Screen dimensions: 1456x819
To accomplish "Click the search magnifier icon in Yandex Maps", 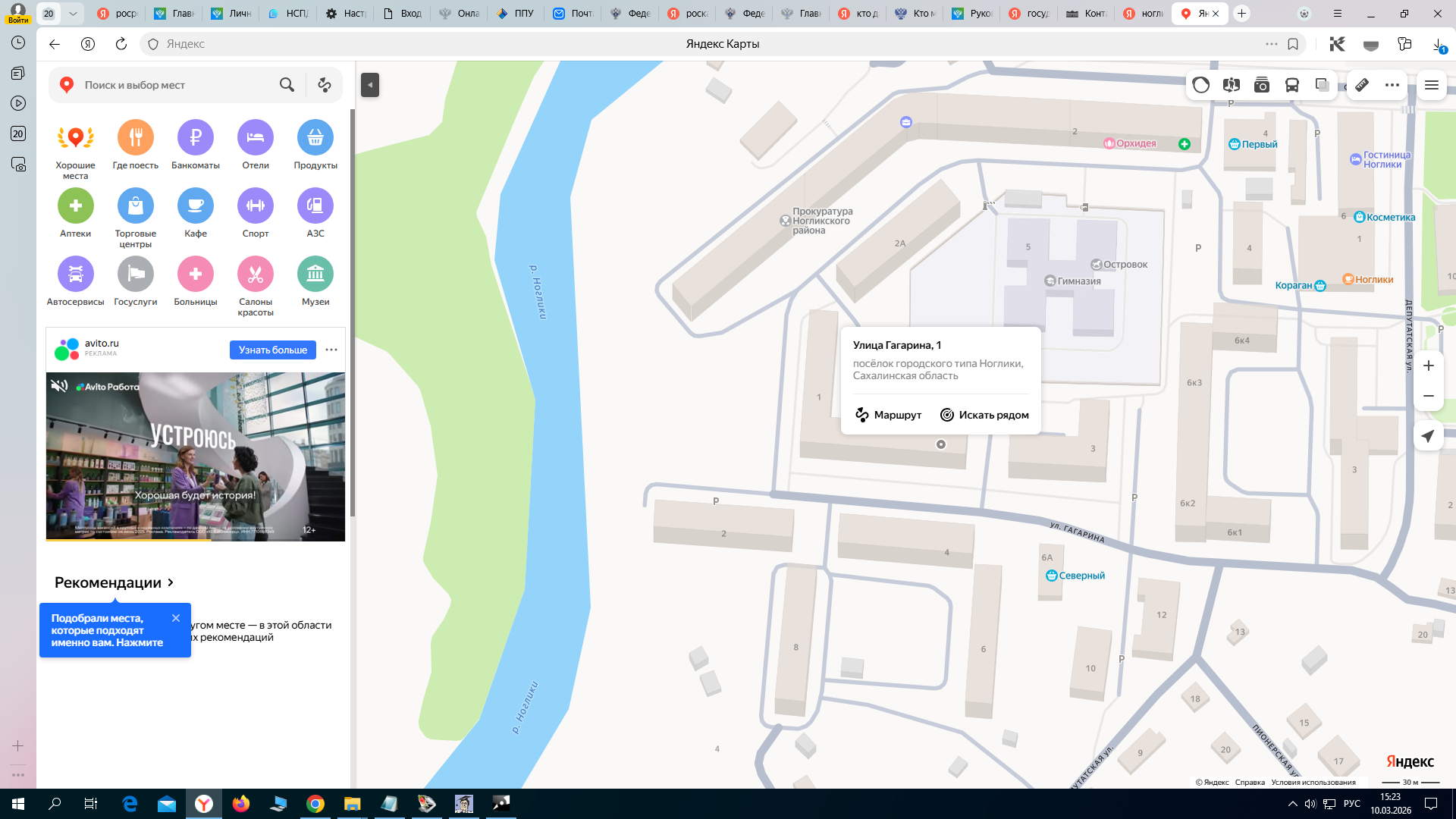I will 287,85.
